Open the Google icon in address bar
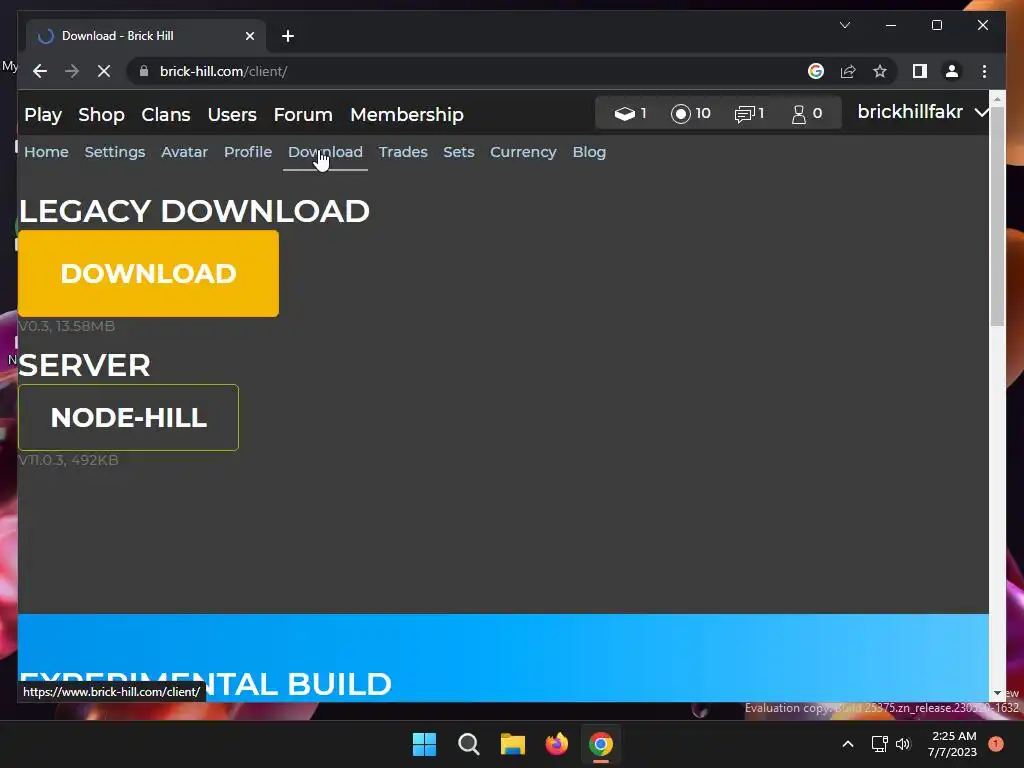1024x768 pixels. pos(816,71)
